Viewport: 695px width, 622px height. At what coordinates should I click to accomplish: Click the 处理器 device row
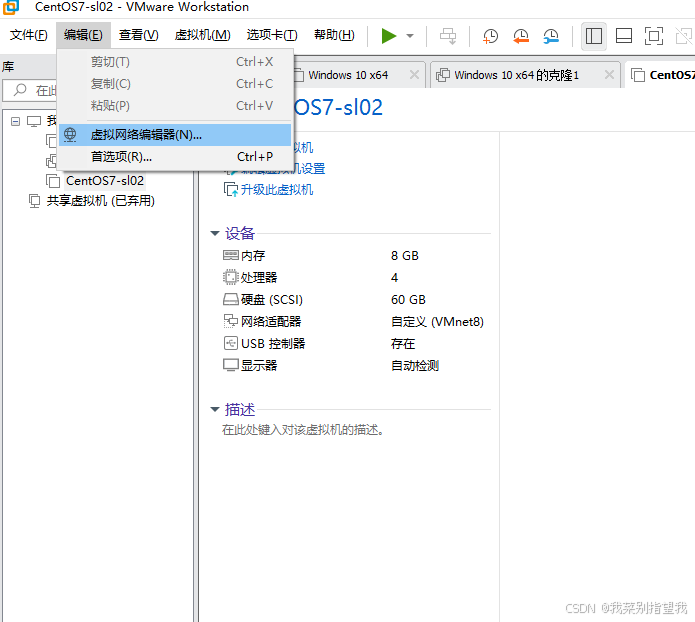(x=354, y=278)
